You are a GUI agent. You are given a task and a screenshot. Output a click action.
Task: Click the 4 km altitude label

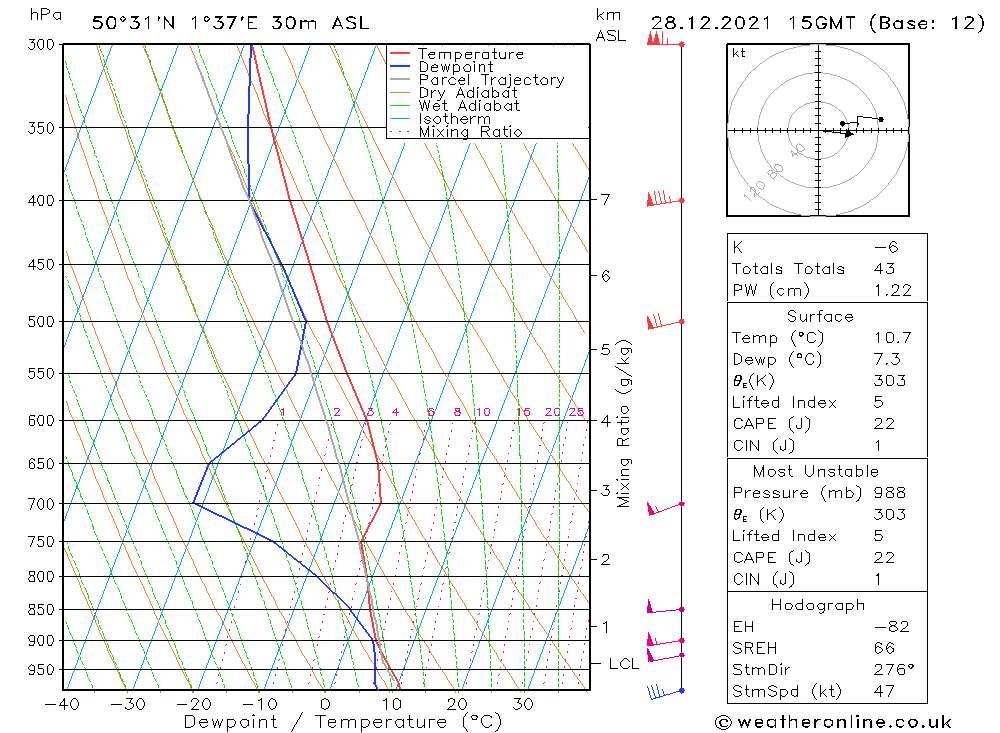(605, 421)
